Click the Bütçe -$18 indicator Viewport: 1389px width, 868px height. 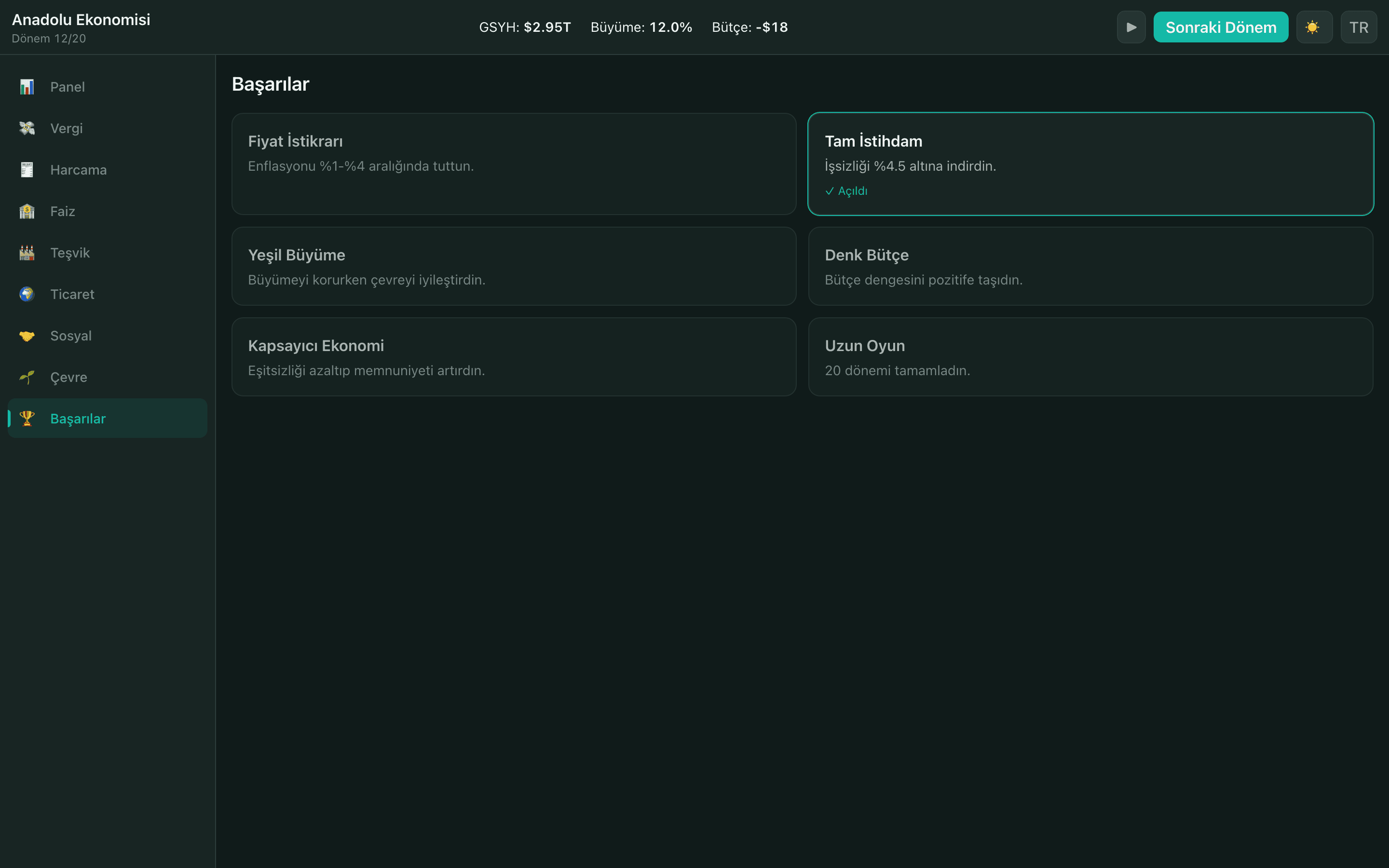pyautogui.click(x=749, y=27)
